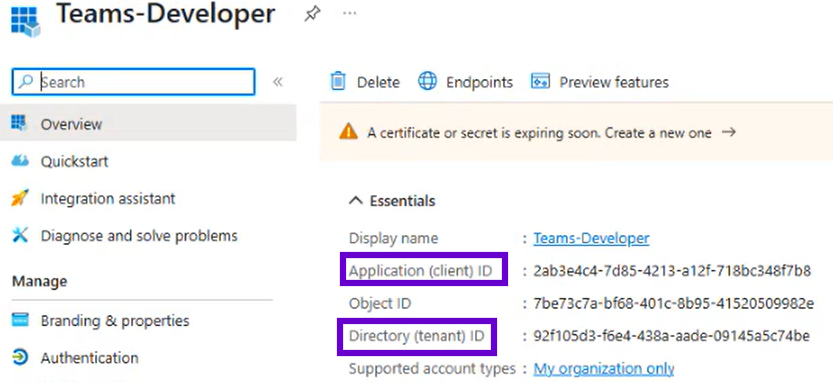This screenshot has height=383, width=833.
Task: Click the Directory (tenant) ID label
Action: click(x=417, y=336)
